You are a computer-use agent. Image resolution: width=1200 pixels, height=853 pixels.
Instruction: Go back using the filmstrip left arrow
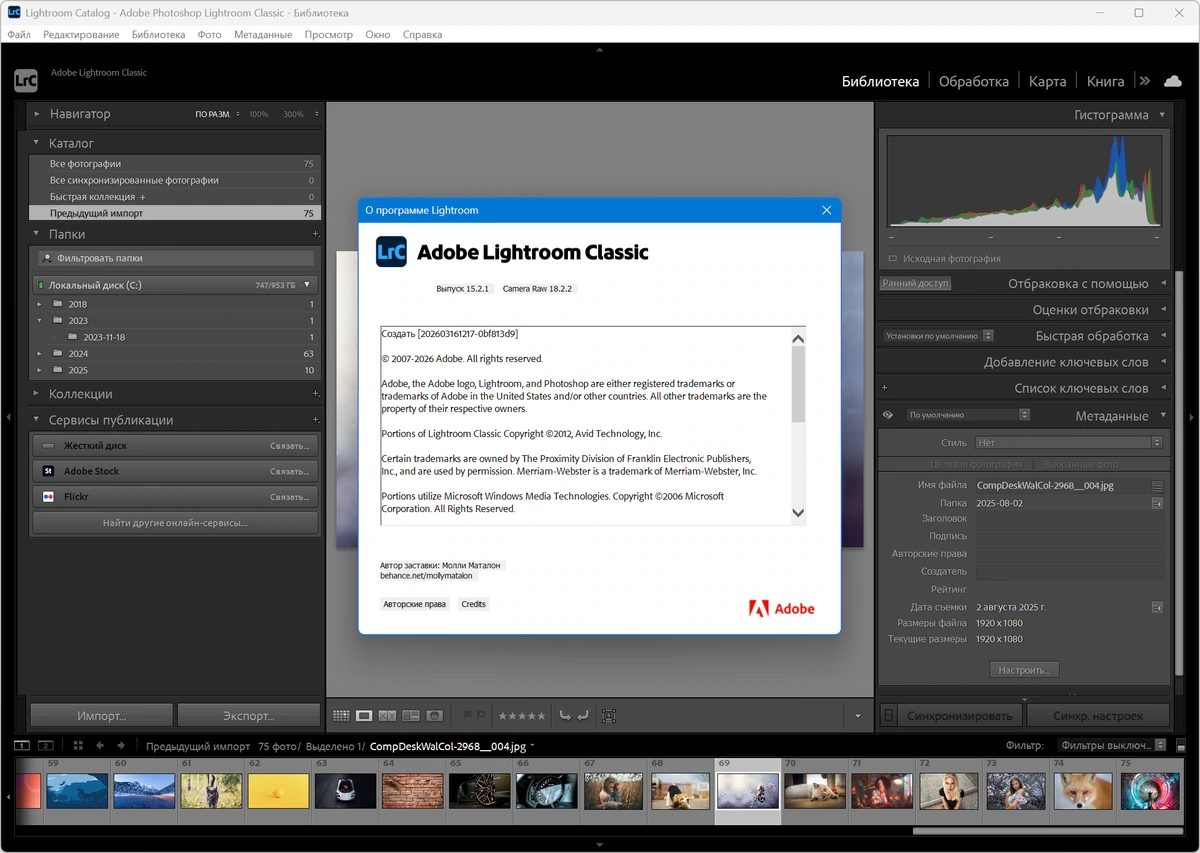click(99, 745)
